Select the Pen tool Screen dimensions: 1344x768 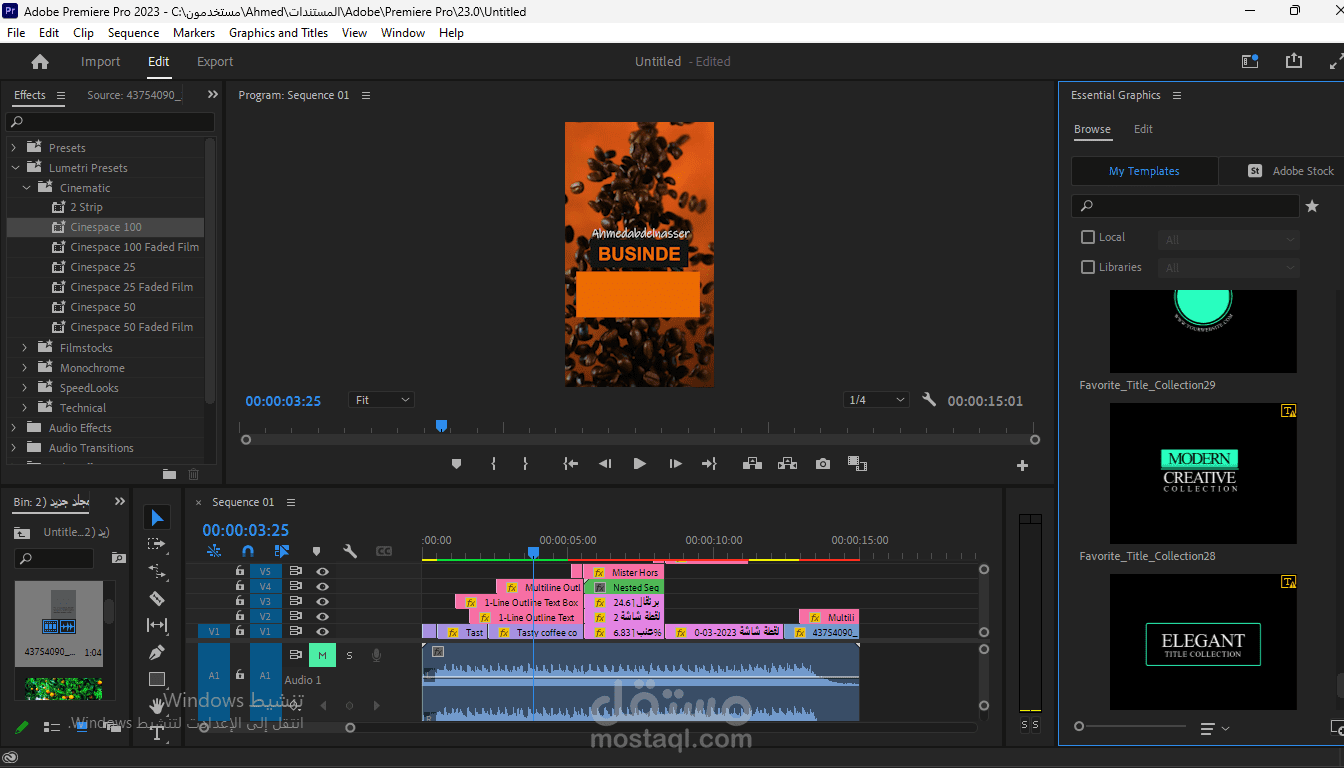[156, 652]
